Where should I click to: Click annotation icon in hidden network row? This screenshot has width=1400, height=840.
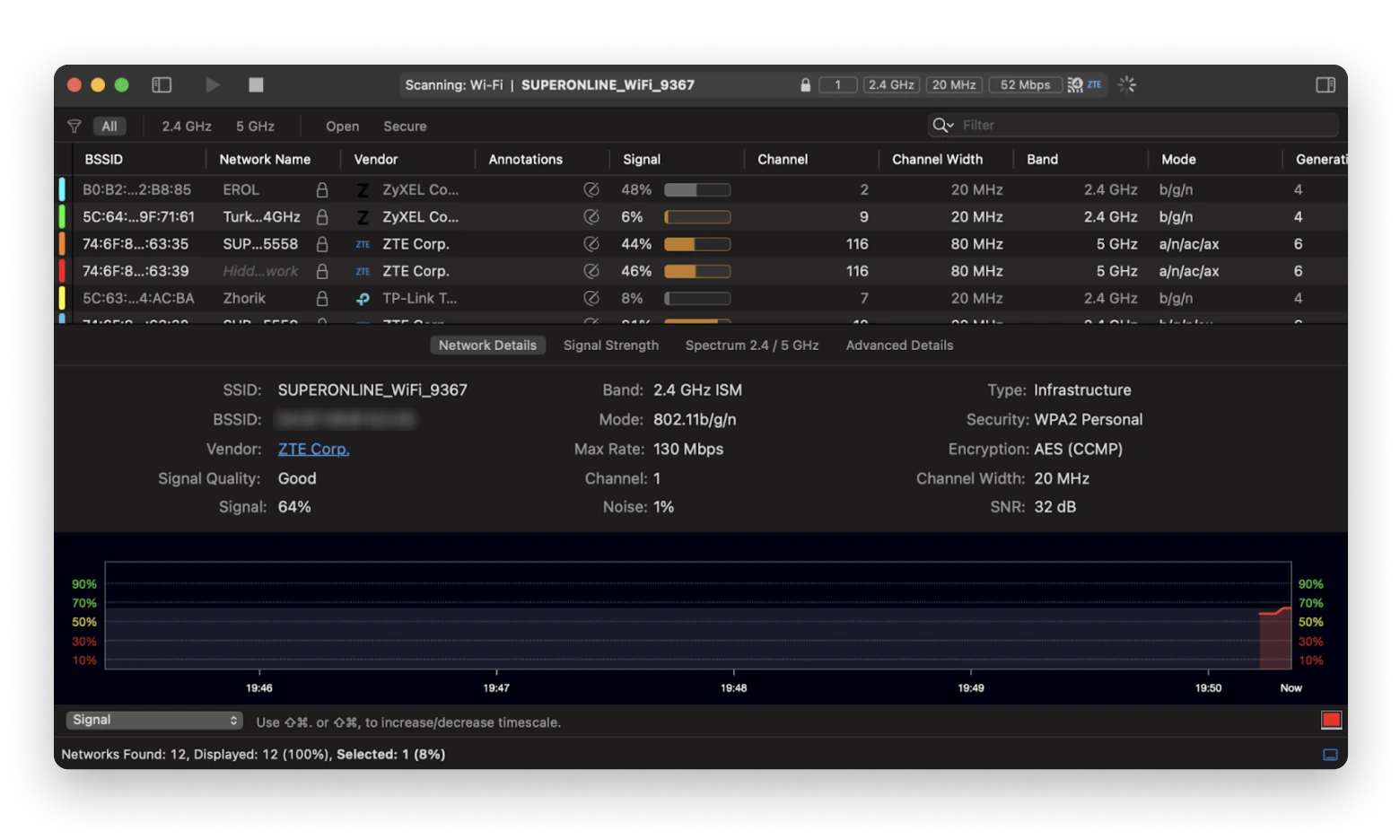tap(591, 270)
